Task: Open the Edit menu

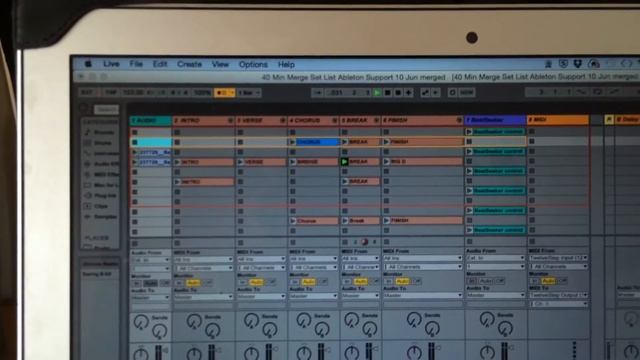Action: point(160,64)
